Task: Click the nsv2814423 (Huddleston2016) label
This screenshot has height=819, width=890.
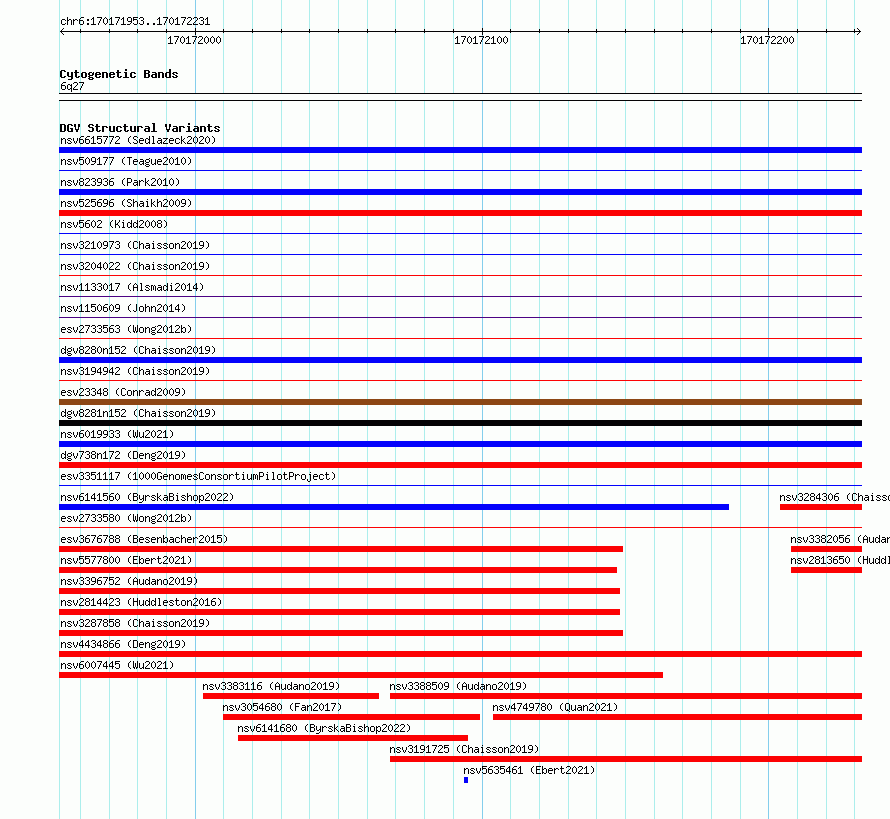Action: pos(141,602)
